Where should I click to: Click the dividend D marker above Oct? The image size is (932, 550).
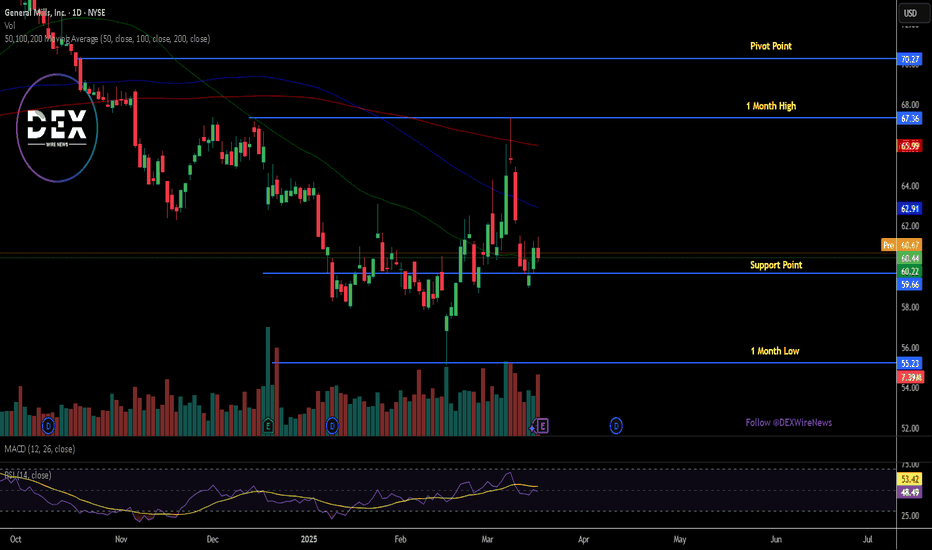[48, 426]
